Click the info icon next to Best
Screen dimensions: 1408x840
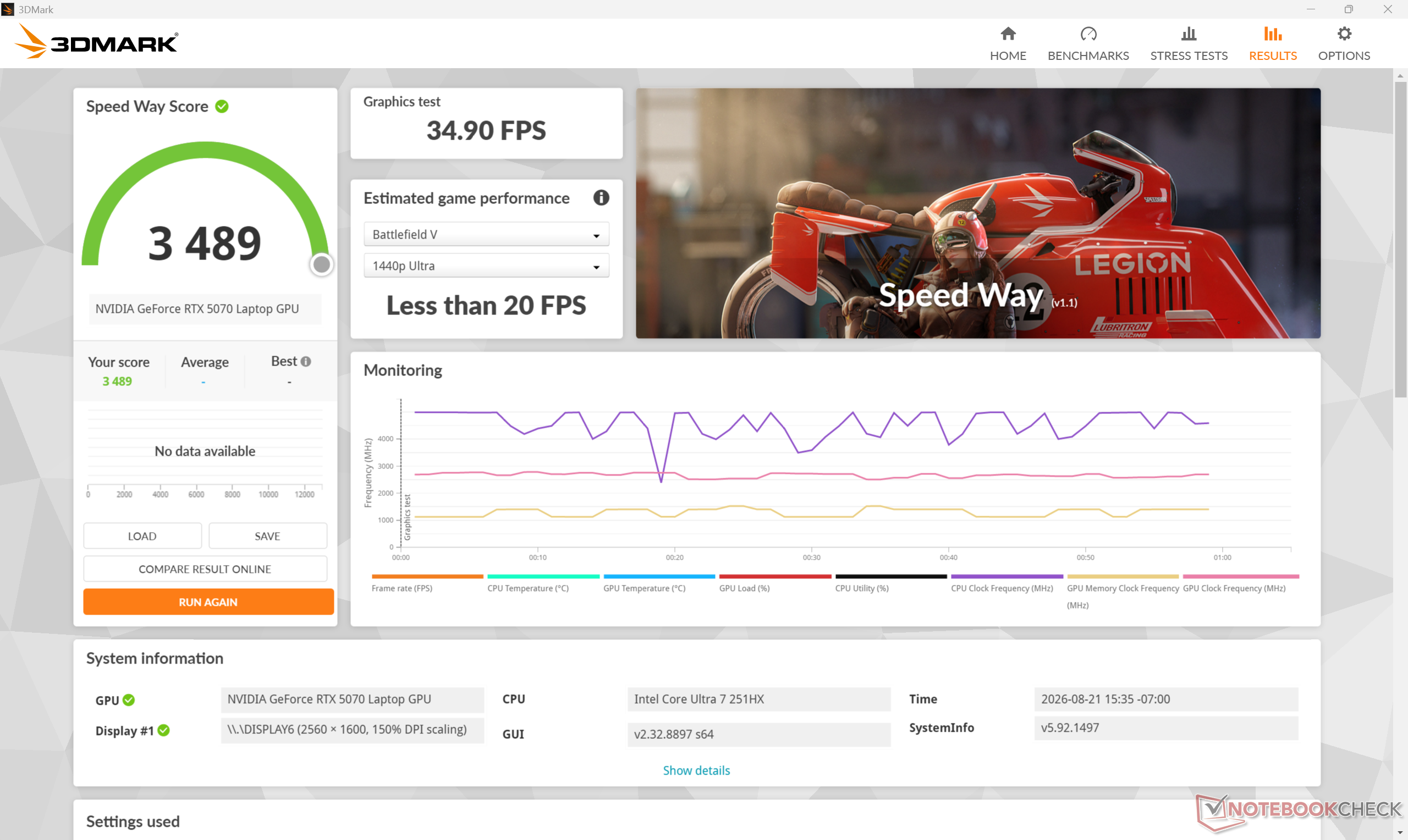306,361
